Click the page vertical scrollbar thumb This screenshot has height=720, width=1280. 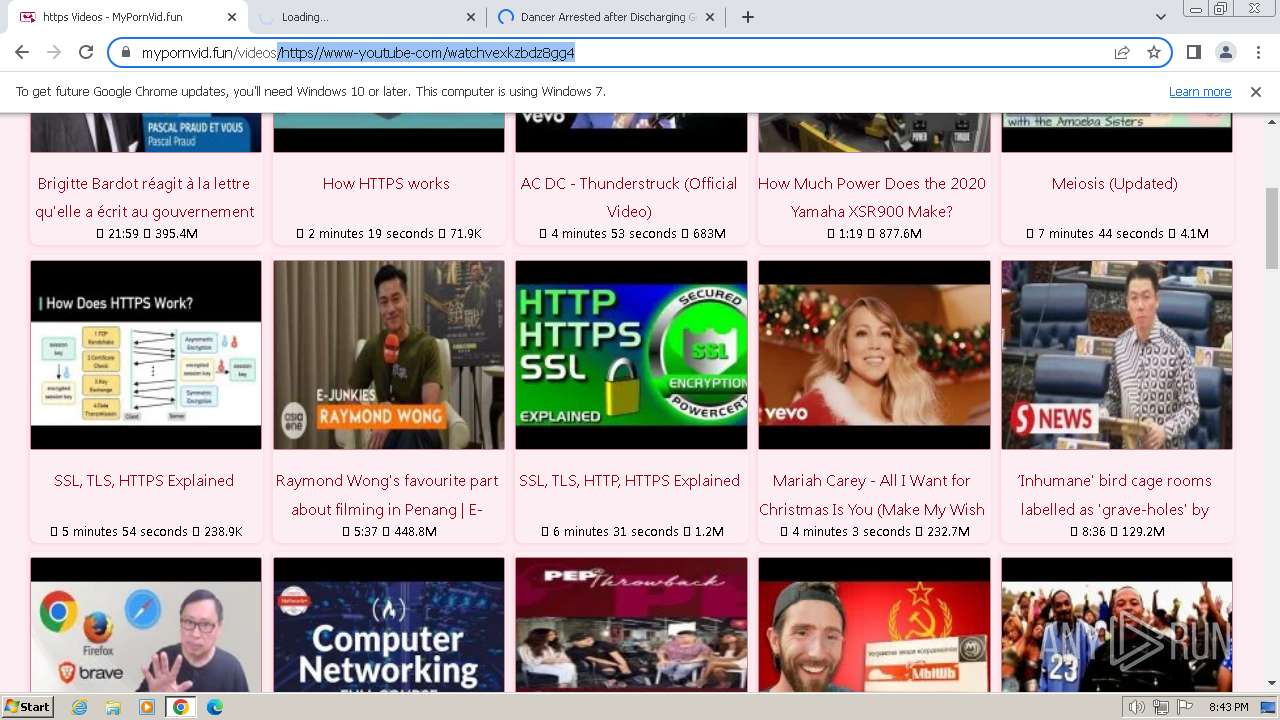coord(1272,228)
